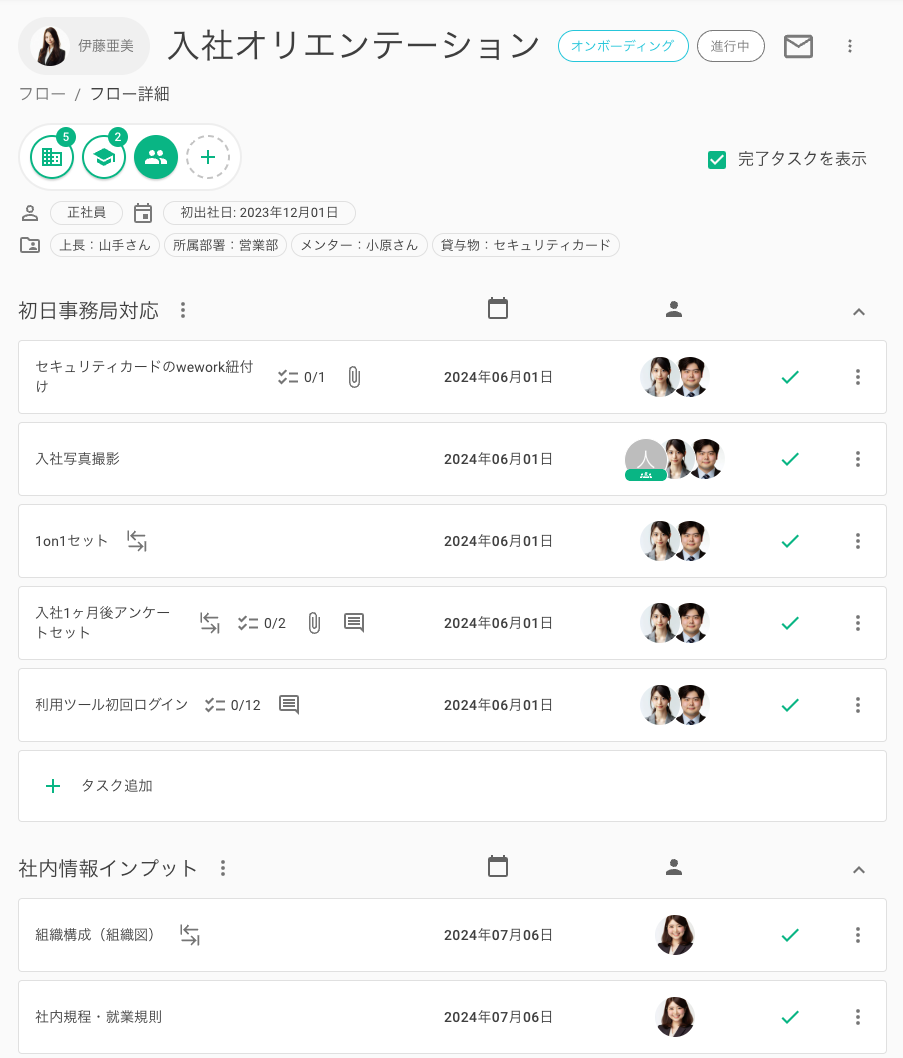Toggle completion checkmark on 組織構成（組織図）
The height and width of the screenshot is (1058, 903).
(790, 935)
